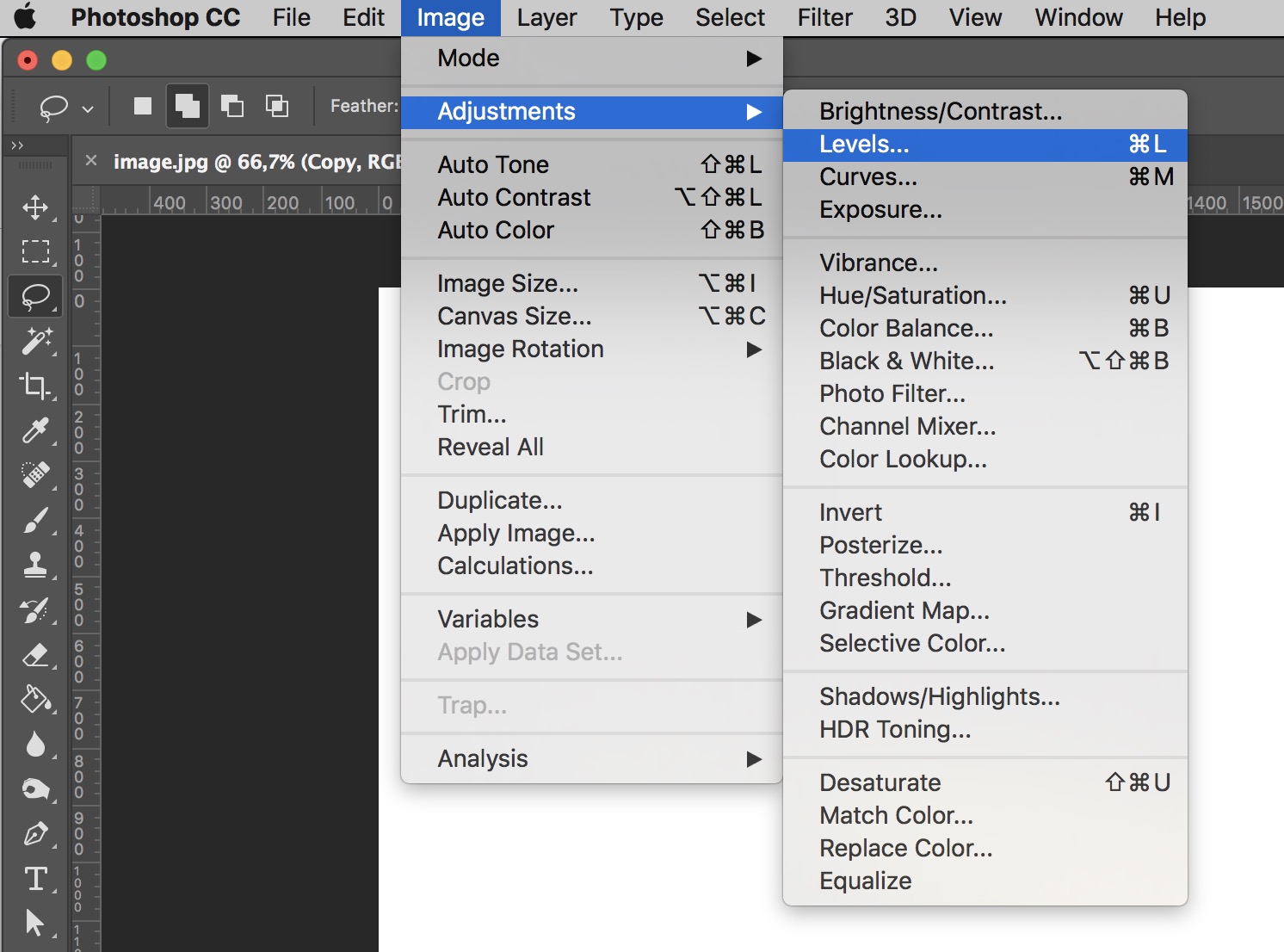Screen dimensions: 1284x952
Task: Select the Horizontal Type tool
Action: [35, 879]
